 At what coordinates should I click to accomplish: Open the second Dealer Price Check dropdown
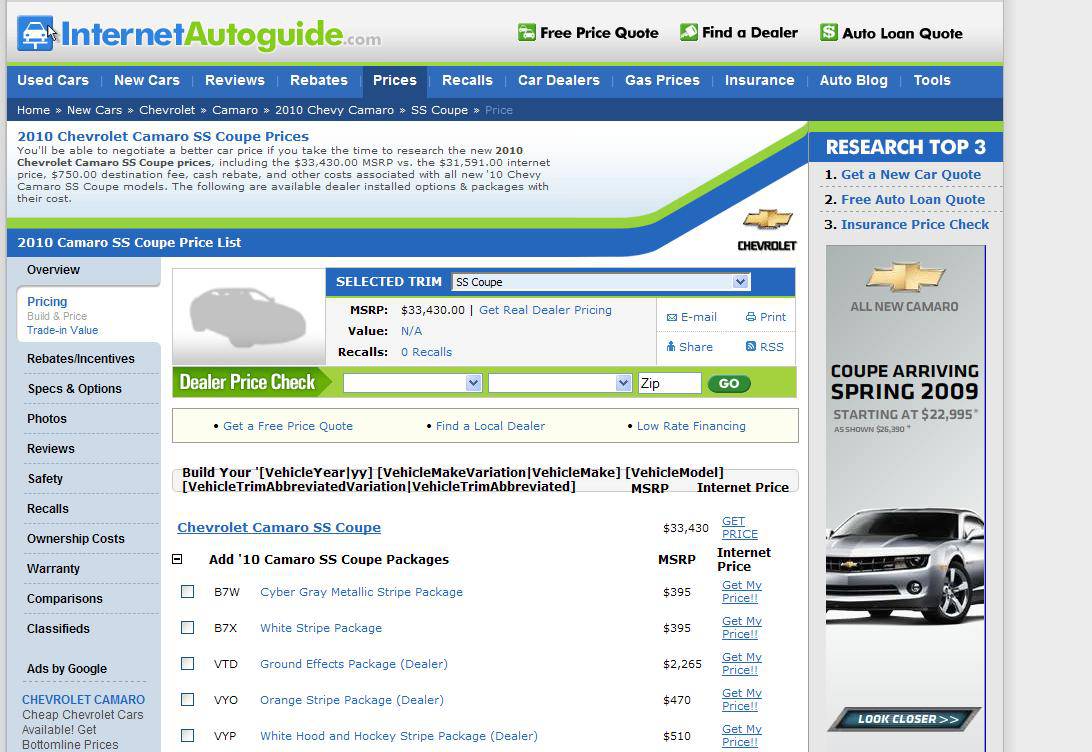click(x=560, y=383)
